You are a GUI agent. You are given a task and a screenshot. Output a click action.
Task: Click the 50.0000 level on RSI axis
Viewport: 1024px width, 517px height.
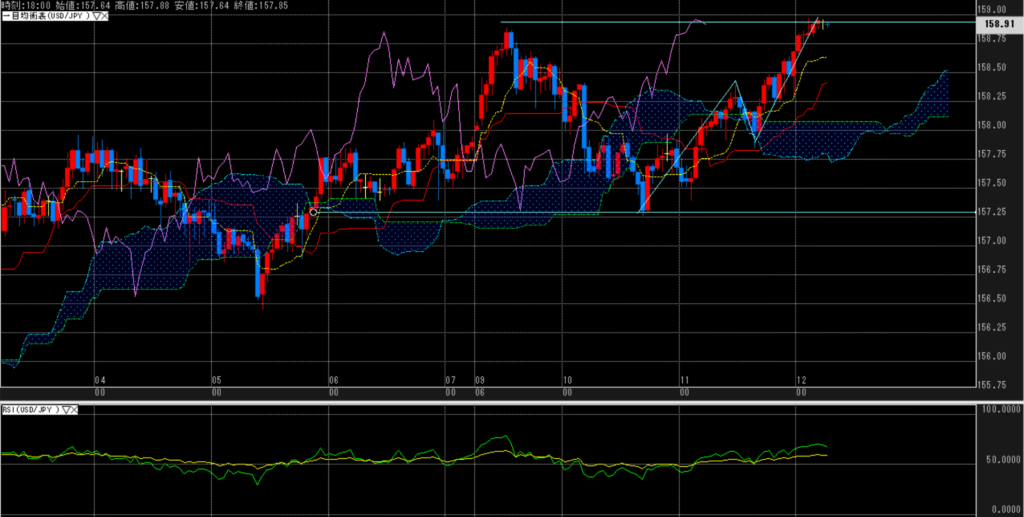(x=1000, y=460)
